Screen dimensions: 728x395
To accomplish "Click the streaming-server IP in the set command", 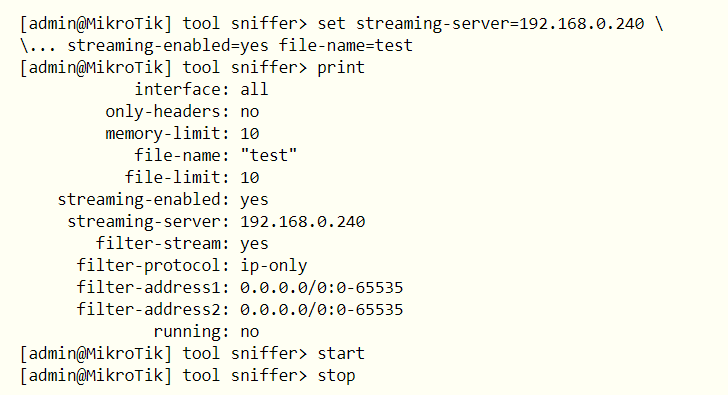I will (581, 23).
